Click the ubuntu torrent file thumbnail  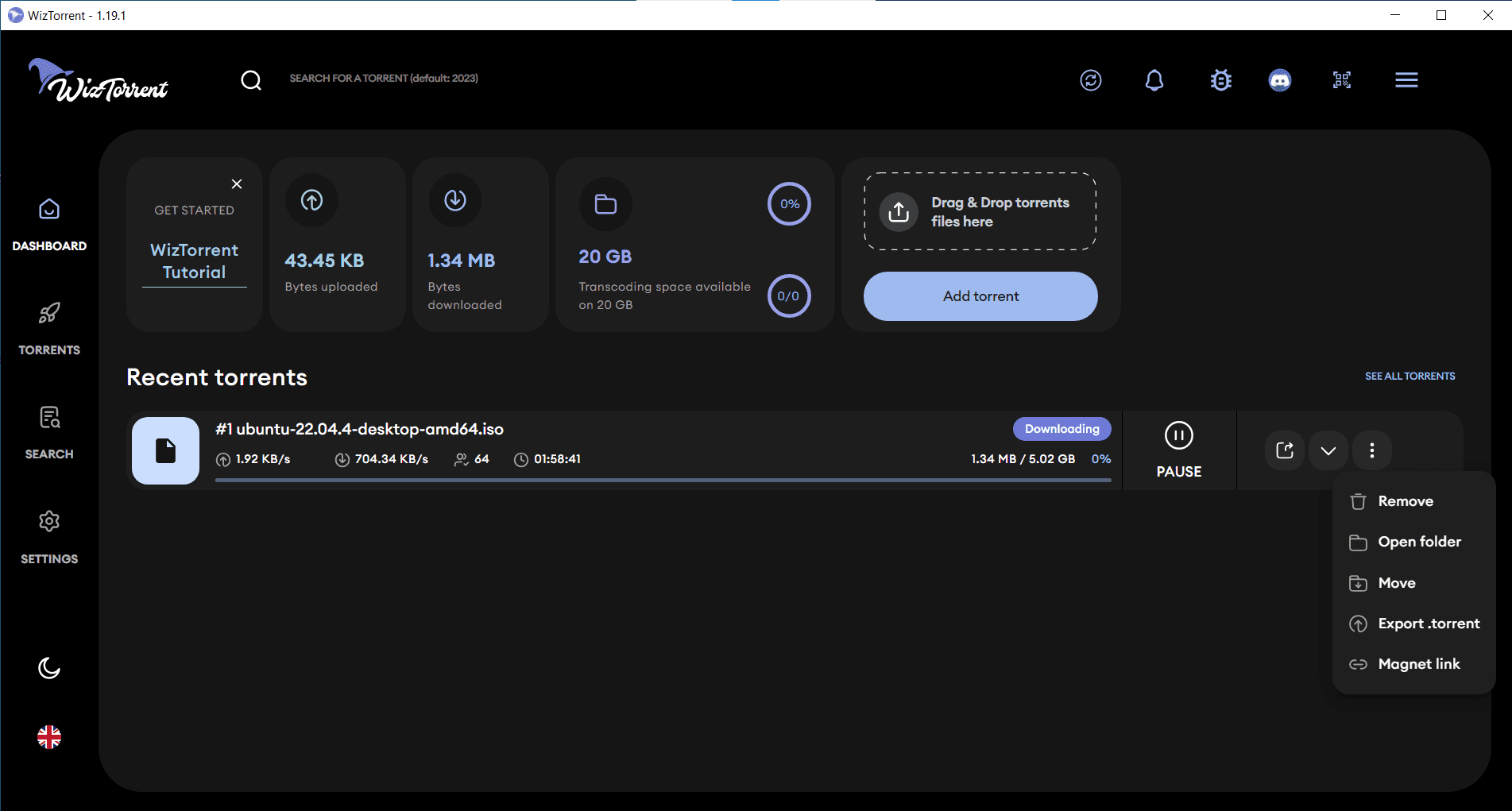click(x=165, y=450)
